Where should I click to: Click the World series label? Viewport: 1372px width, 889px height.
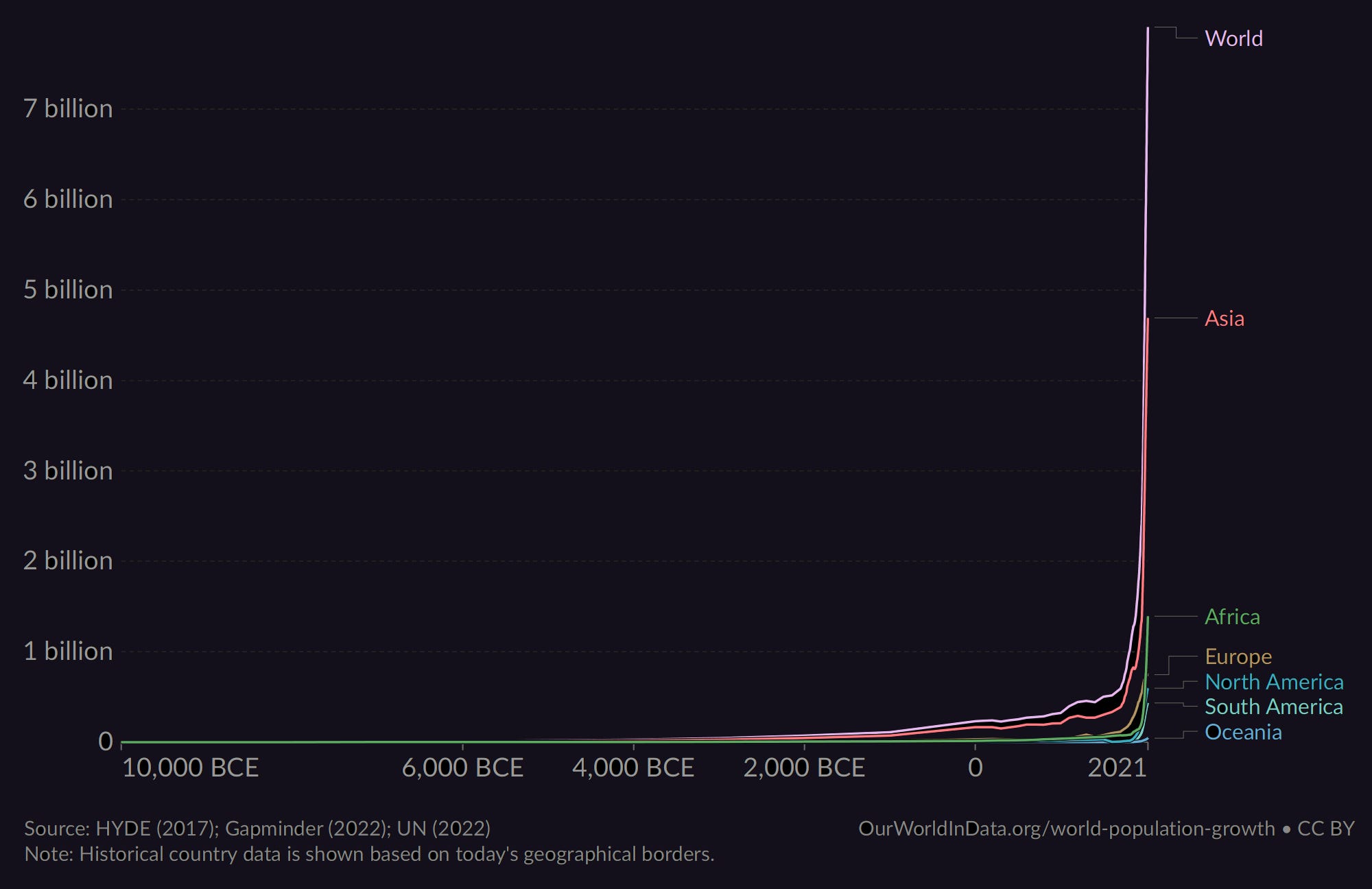[1233, 38]
